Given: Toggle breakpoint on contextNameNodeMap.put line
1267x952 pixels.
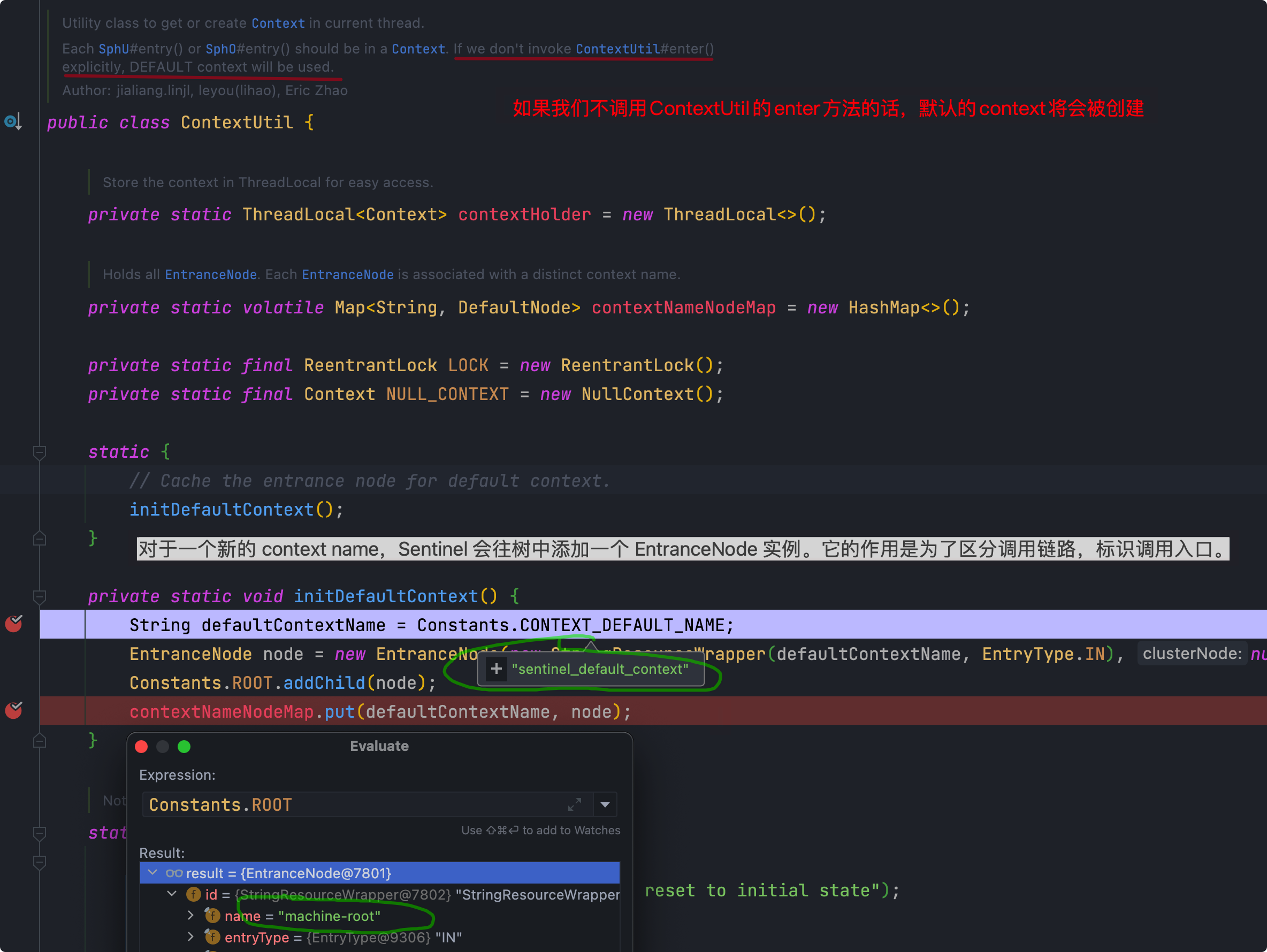Looking at the screenshot, I should 14,710.
